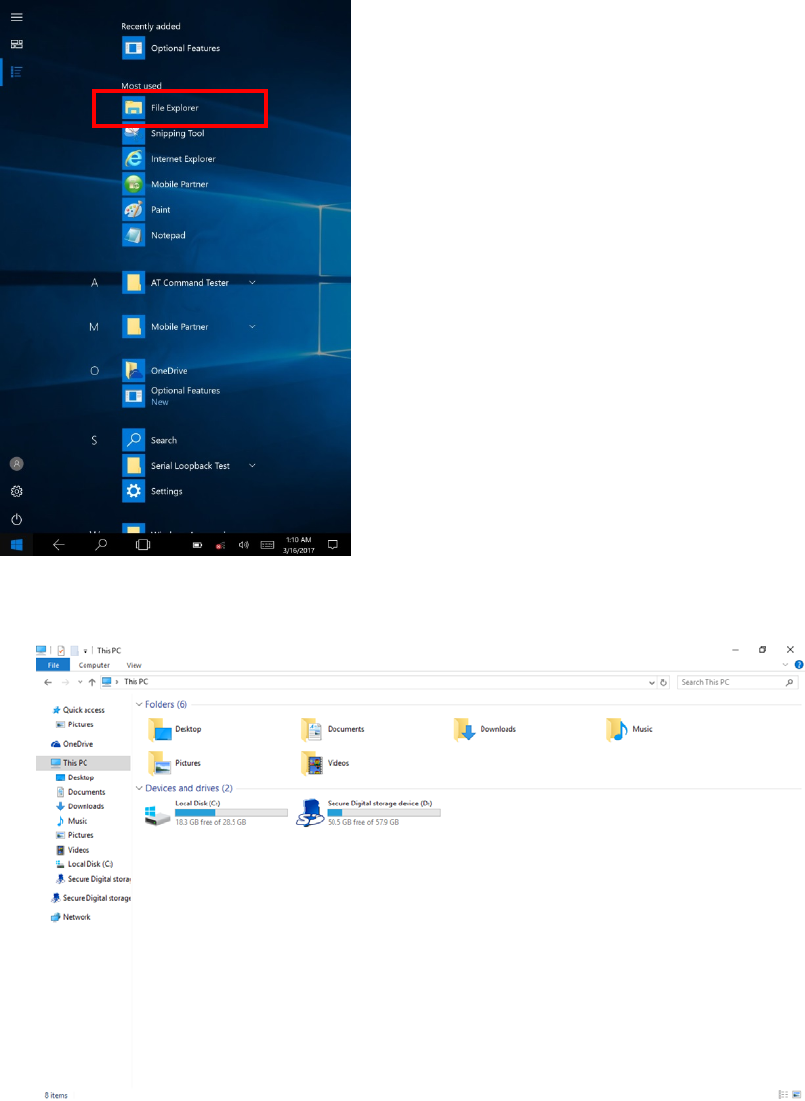Go up one level in Explorer
This screenshot has width=805, height=1101.
pyautogui.click(x=92, y=682)
